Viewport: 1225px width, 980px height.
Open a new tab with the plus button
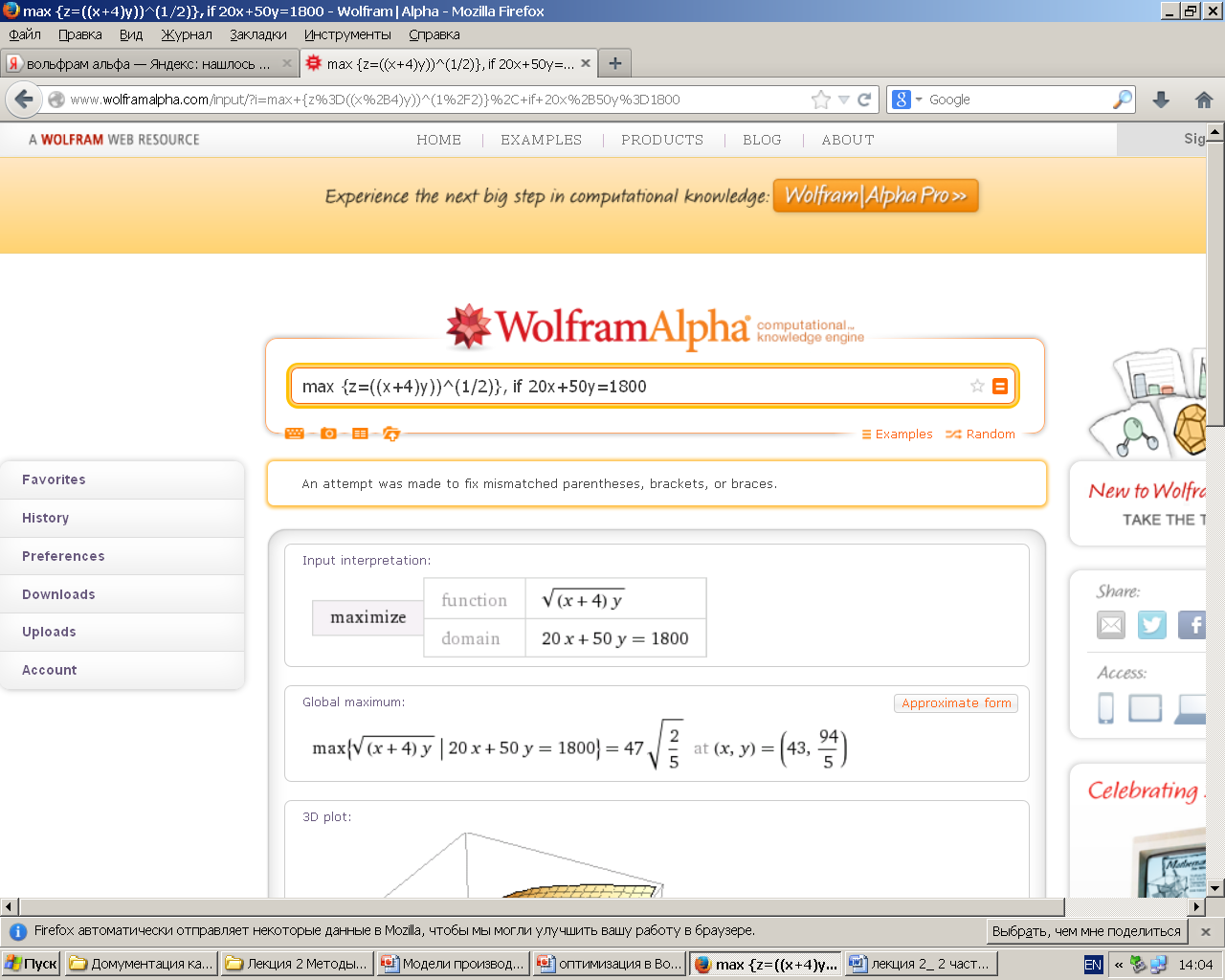pos(615,63)
